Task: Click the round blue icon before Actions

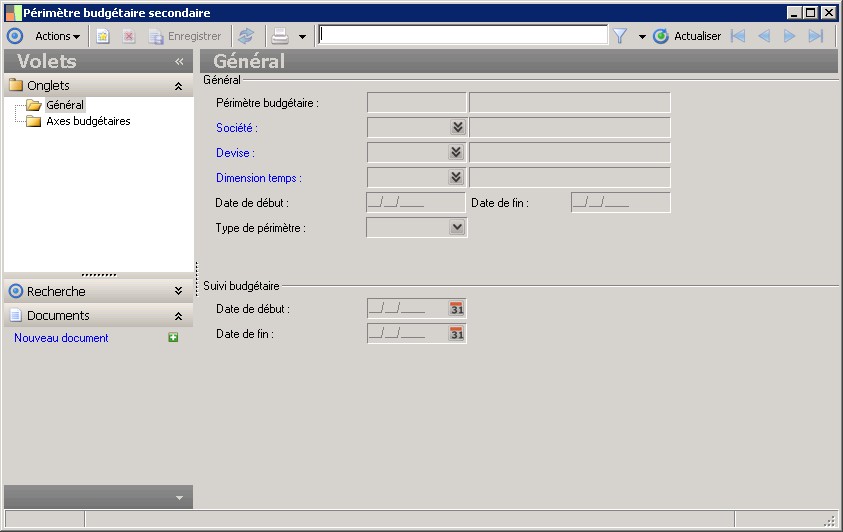Action: [x=15, y=37]
